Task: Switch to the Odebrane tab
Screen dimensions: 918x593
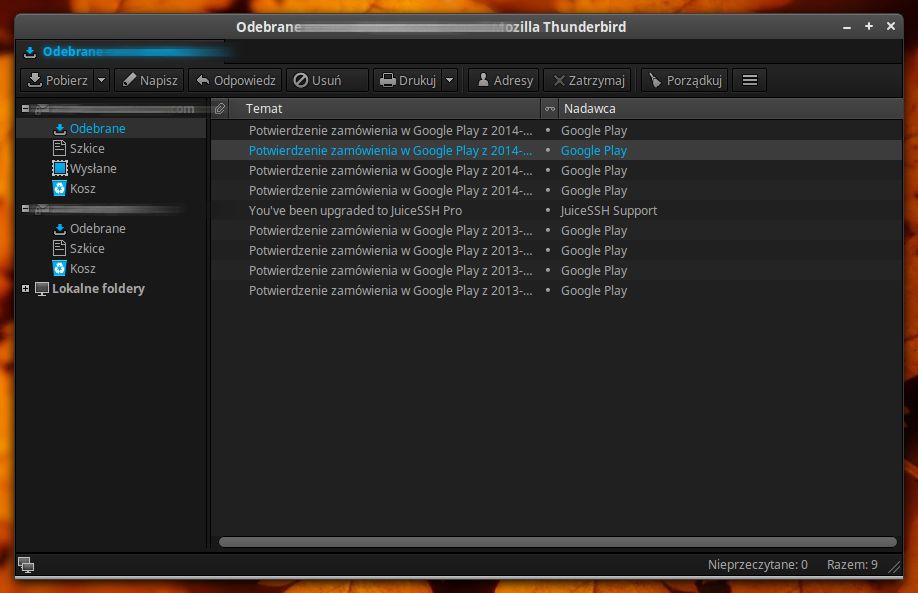Action: coord(120,52)
